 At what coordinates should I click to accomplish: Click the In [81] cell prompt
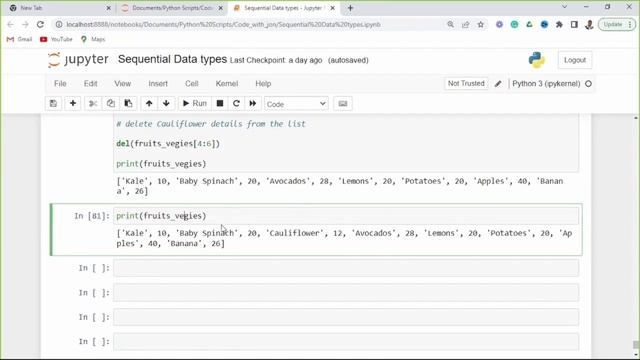click(92, 216)
